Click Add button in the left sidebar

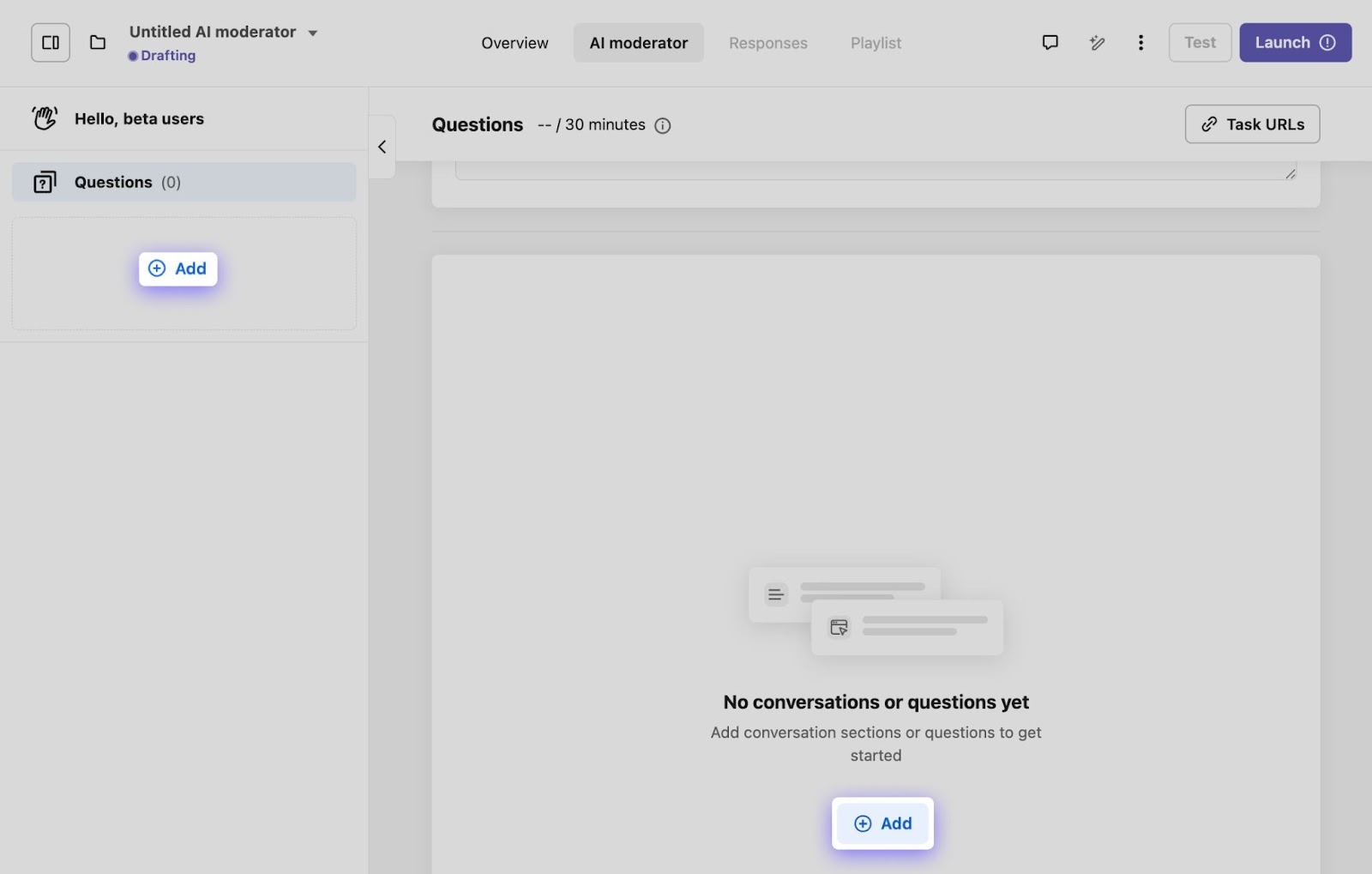click(178, 268)
